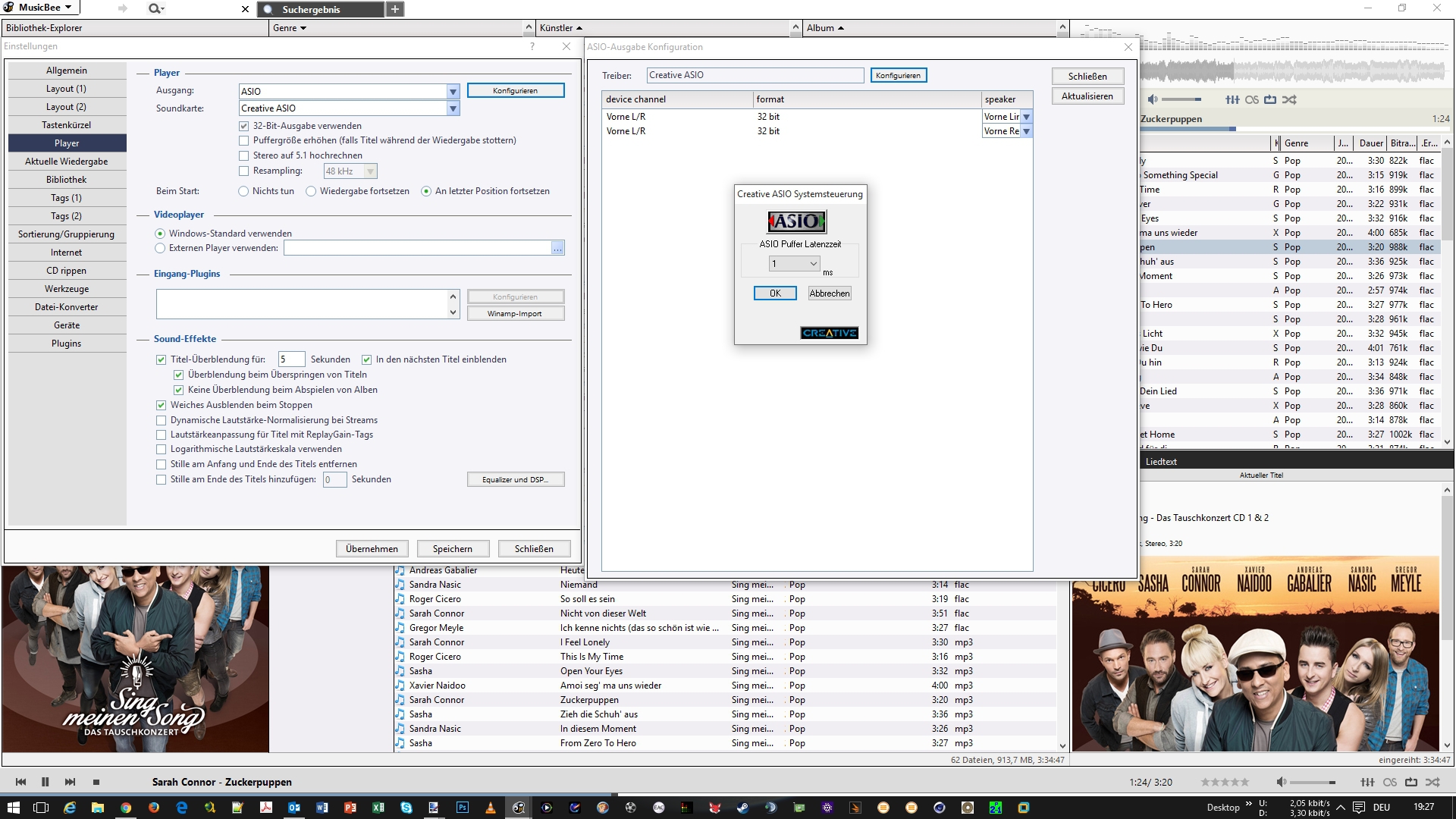Launch Firefox from the taskbar
Screen dimensions: 1456x819
[x=154, y=808]
